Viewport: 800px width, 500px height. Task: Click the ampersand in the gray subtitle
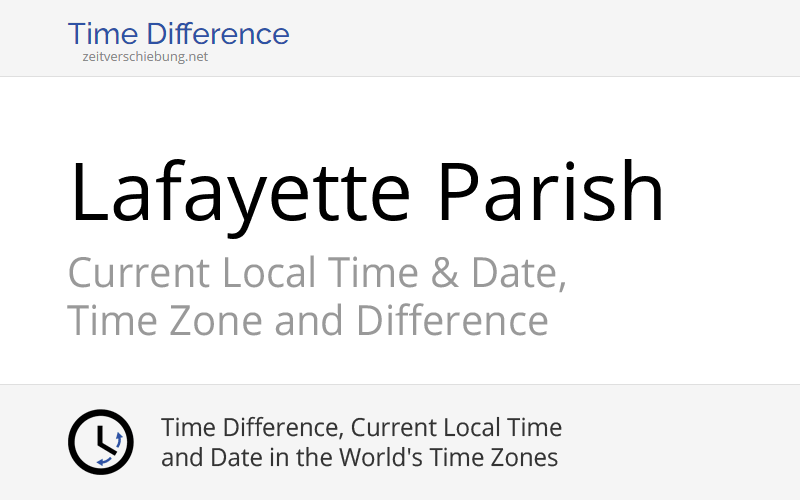[x=444, y=273]
